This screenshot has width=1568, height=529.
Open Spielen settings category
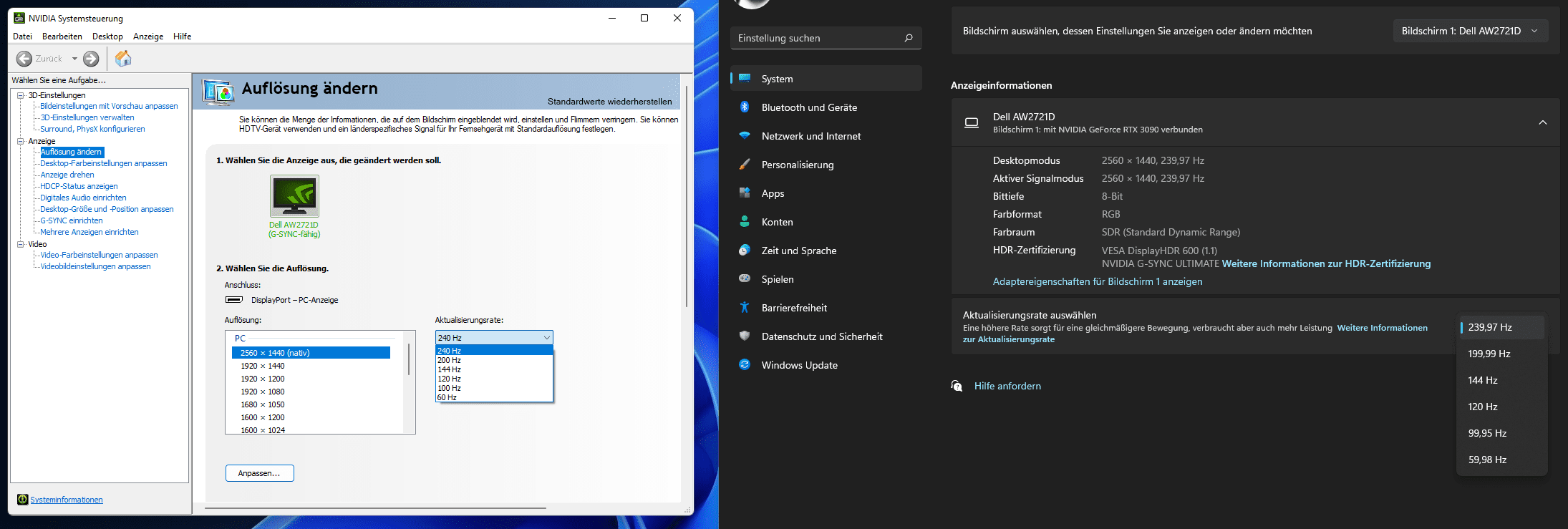point(826,279)
